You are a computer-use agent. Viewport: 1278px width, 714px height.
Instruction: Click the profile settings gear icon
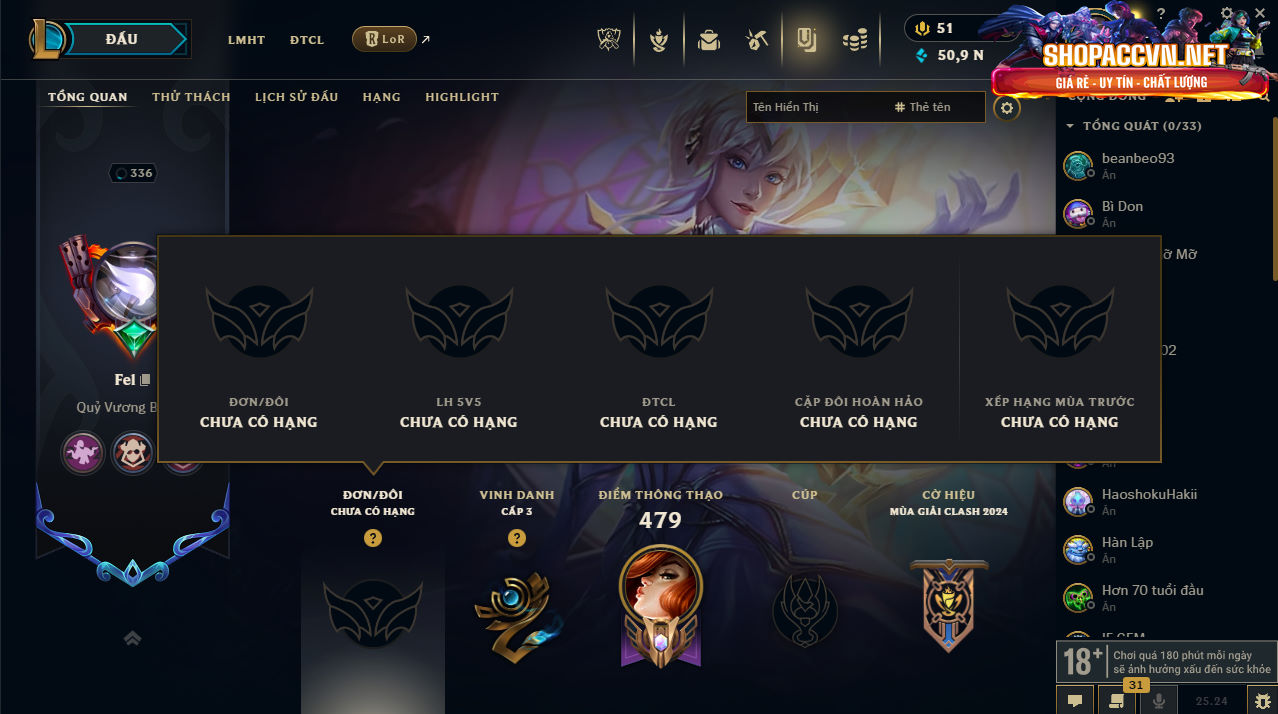pos(1007,107)
